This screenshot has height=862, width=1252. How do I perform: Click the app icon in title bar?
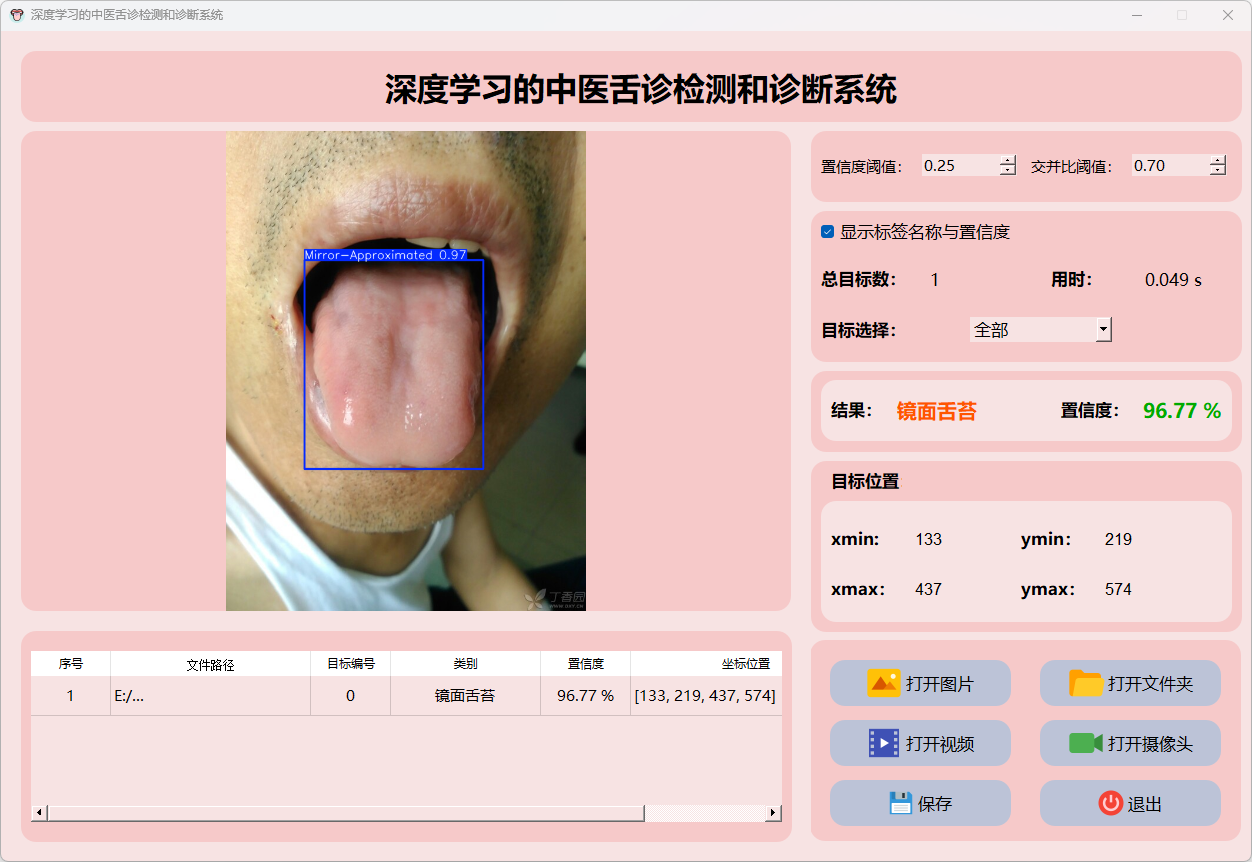(x=16, y=15)
